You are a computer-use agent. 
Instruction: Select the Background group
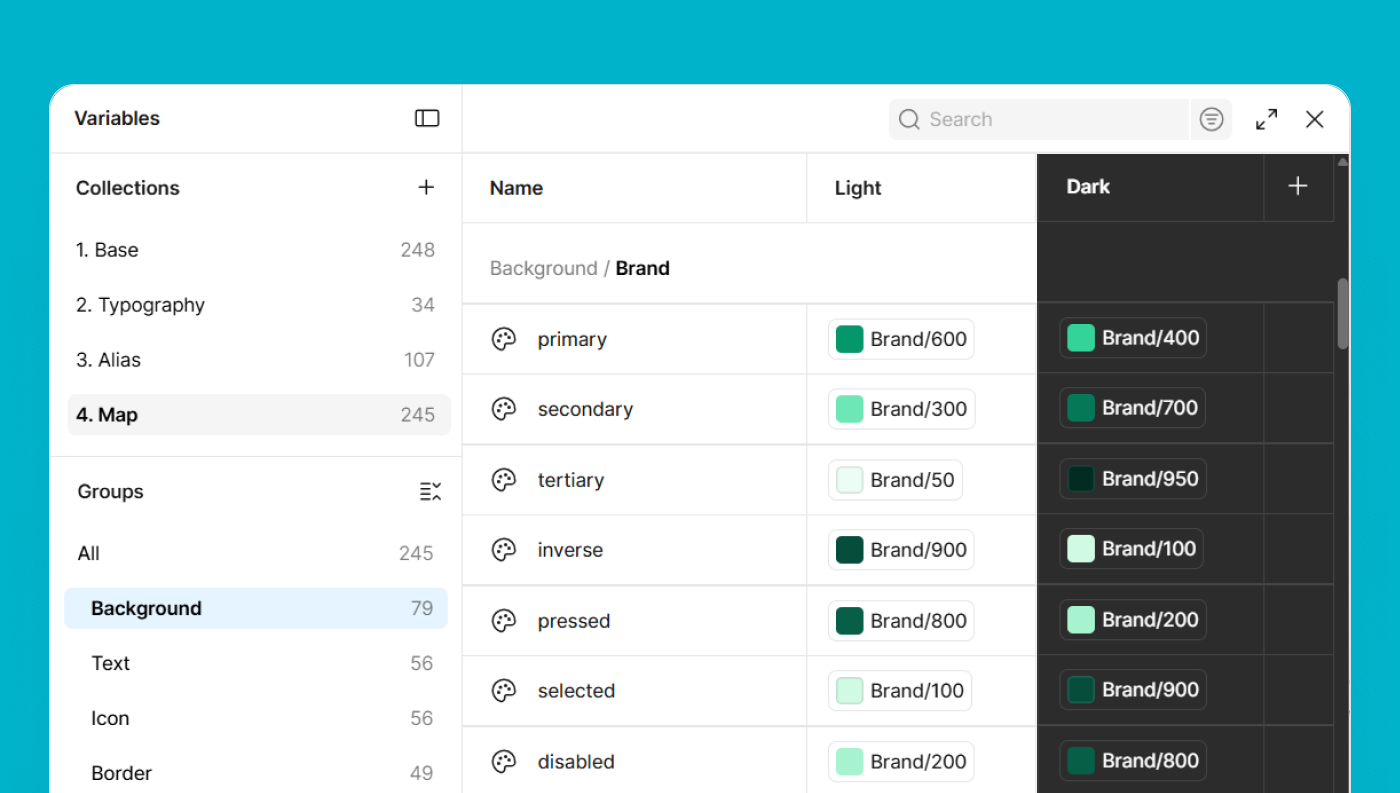256,608
